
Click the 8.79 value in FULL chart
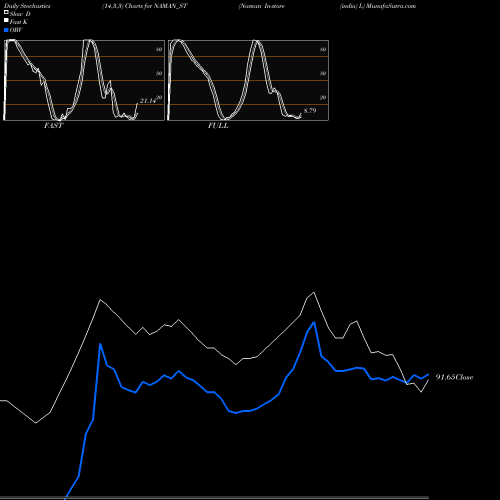310,111
